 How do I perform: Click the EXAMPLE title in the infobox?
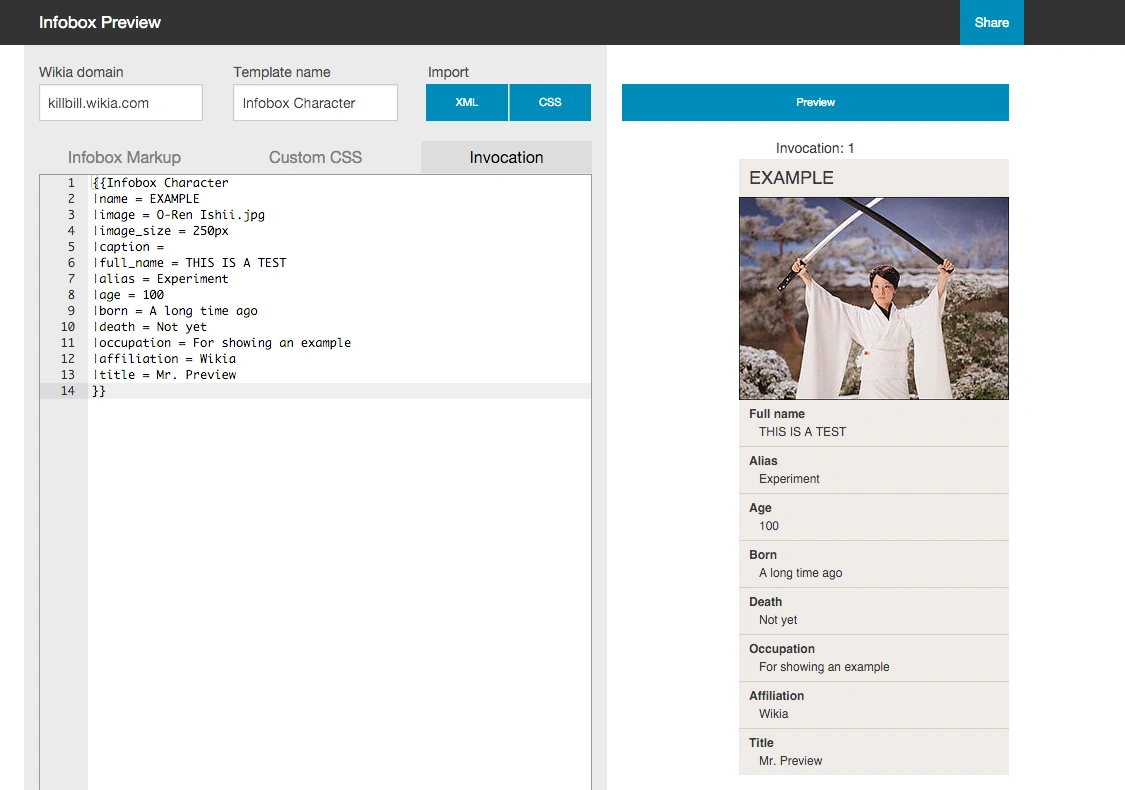[x=791, y=178]
